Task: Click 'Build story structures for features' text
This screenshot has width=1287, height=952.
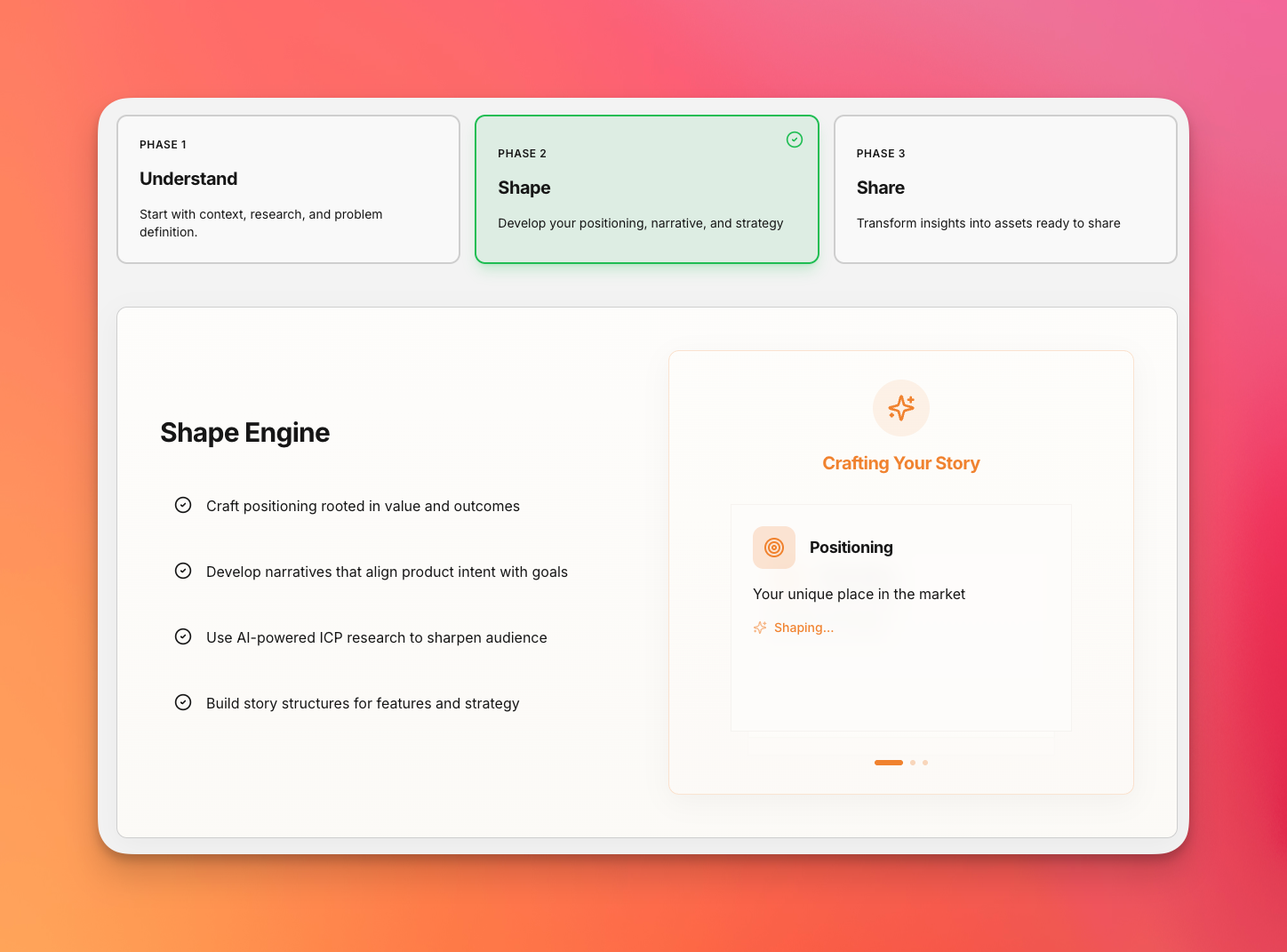Action: click(x=363, y=703)
